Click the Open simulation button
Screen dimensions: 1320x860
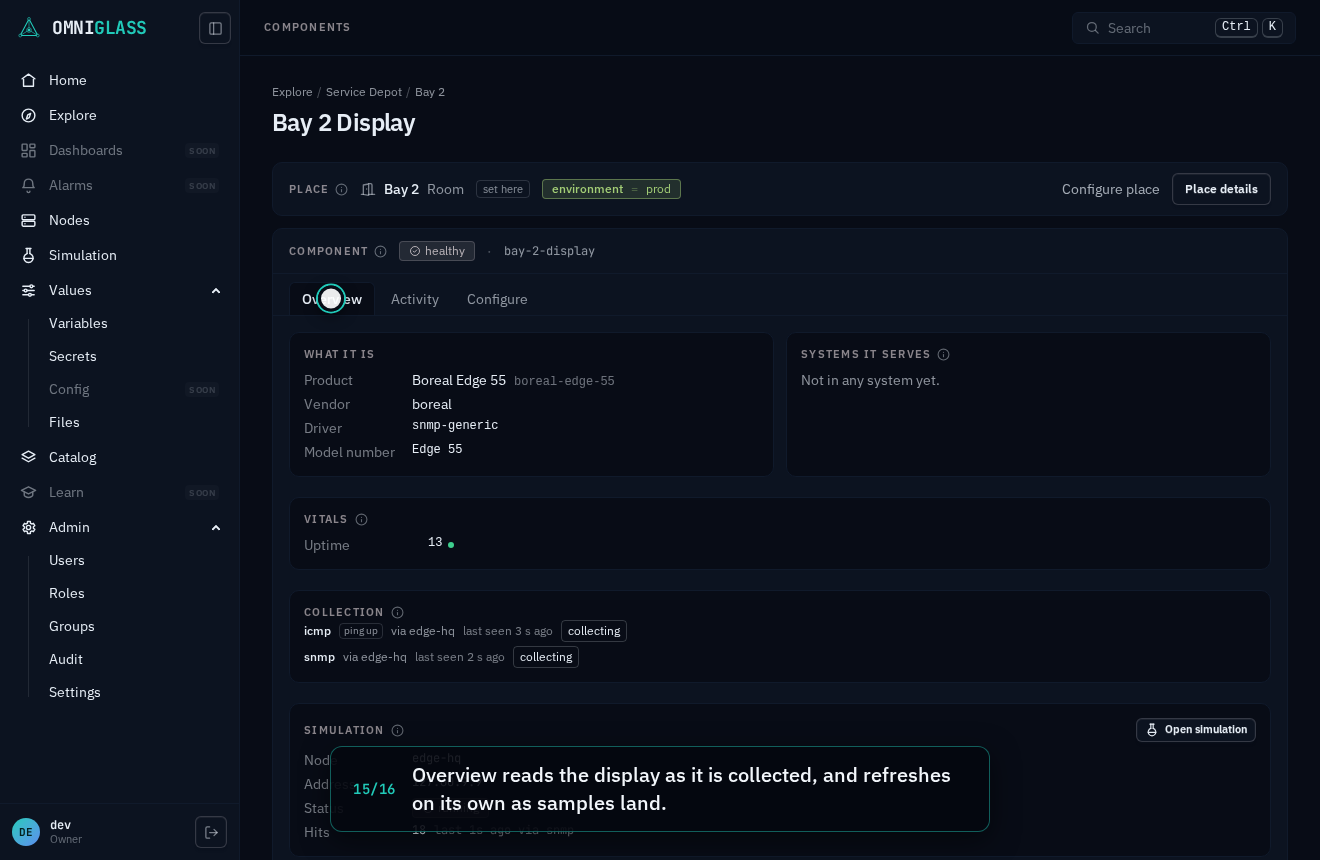[1196, 730]
